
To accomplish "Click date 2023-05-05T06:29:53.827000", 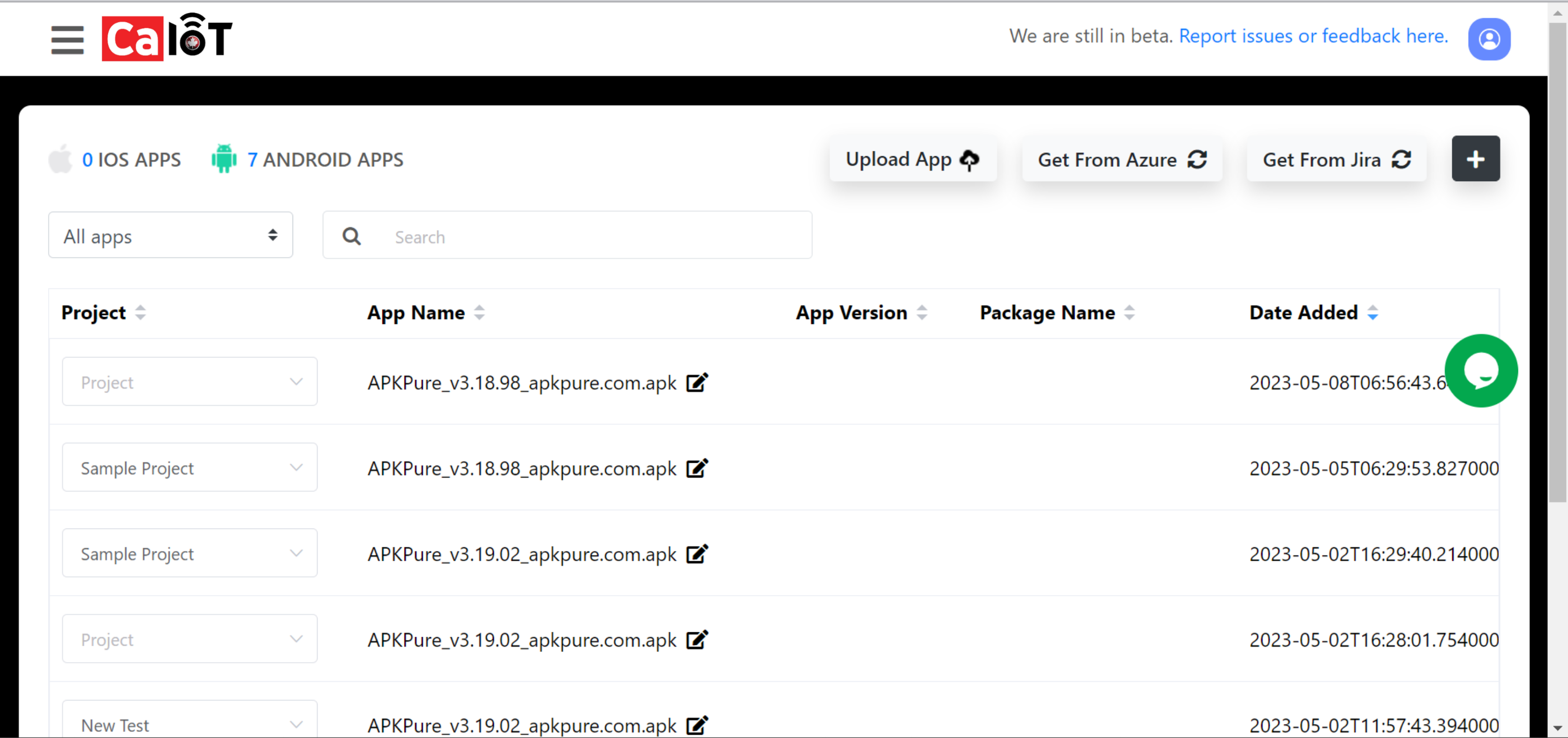I will pos(1374,468).
